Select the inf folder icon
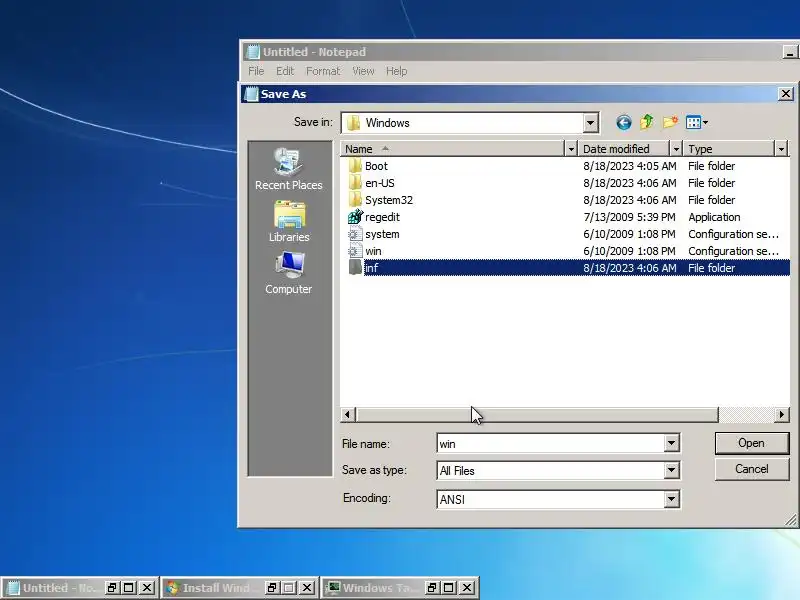This screenshot has height=600, width=800. (355, 267)
